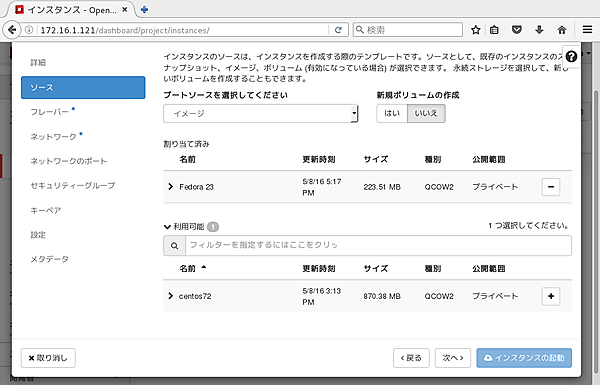Click the Fedora 23 image name

[196, 187]
